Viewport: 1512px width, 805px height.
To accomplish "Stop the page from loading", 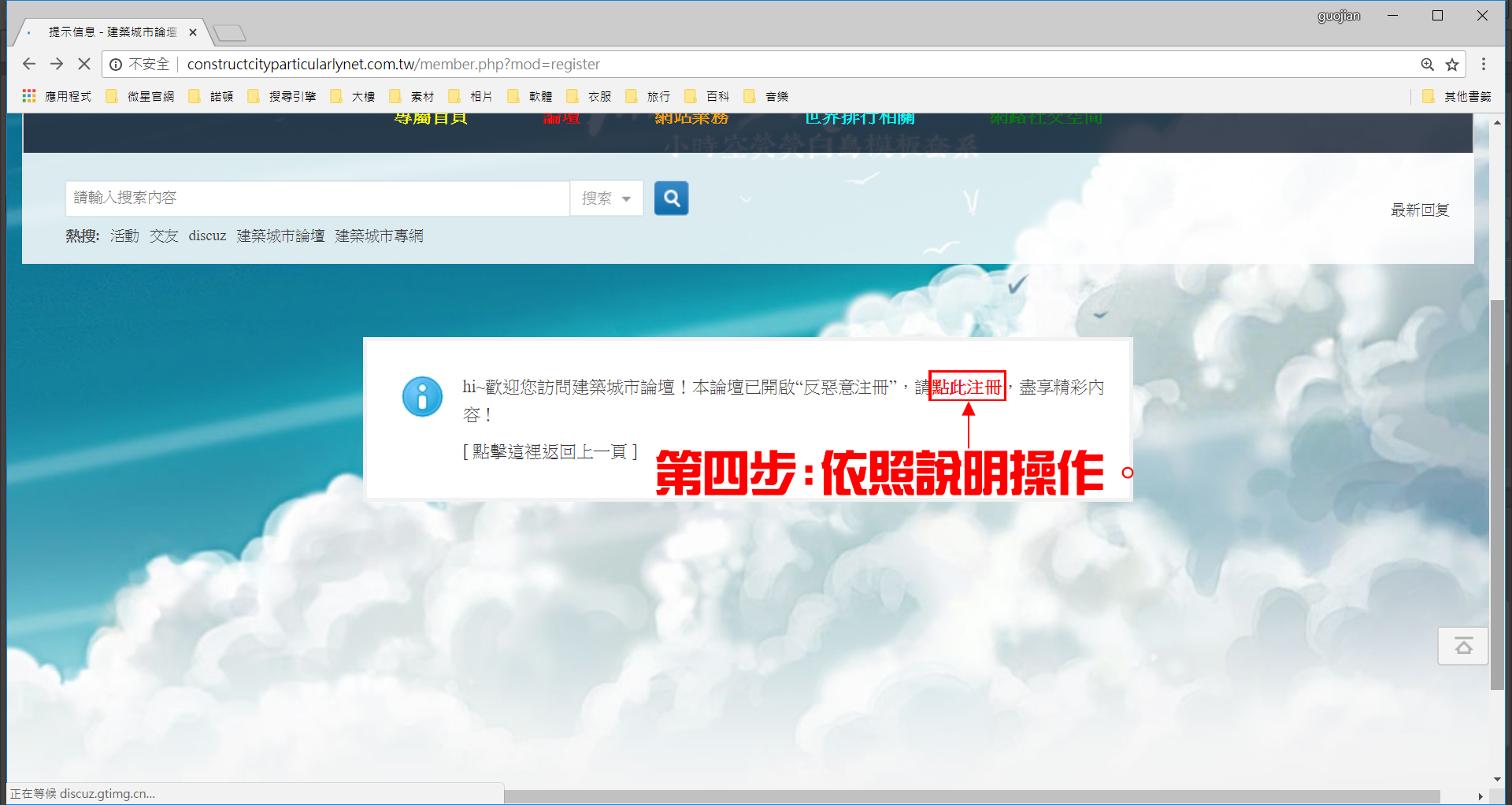I will pyautogui.click(x=84, y=64).
